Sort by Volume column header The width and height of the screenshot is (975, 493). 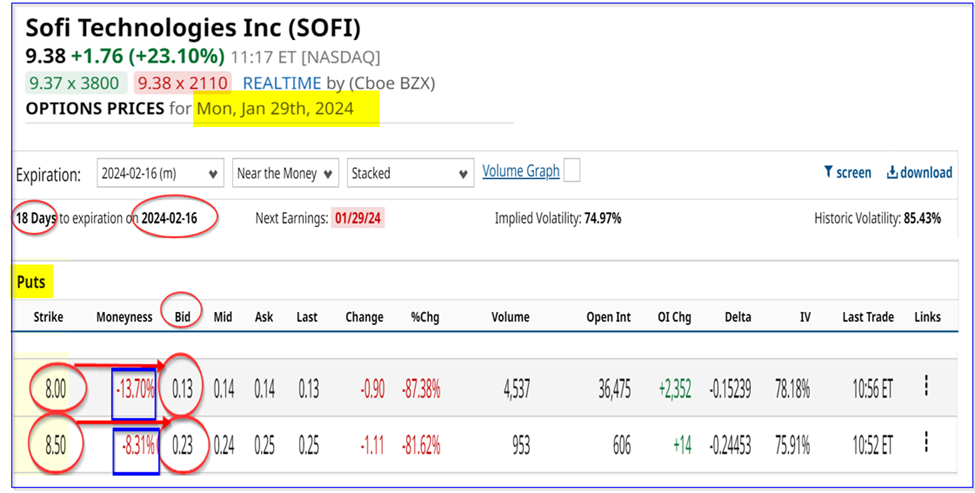coord(510,317)
